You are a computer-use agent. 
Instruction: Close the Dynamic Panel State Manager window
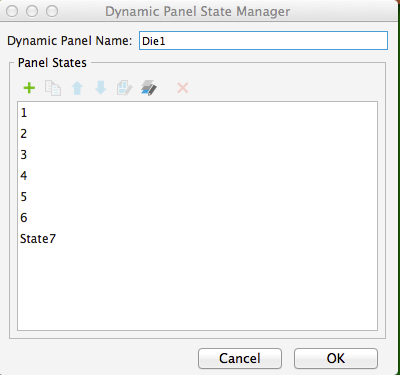pyautogui.click(x=12, y=11)
